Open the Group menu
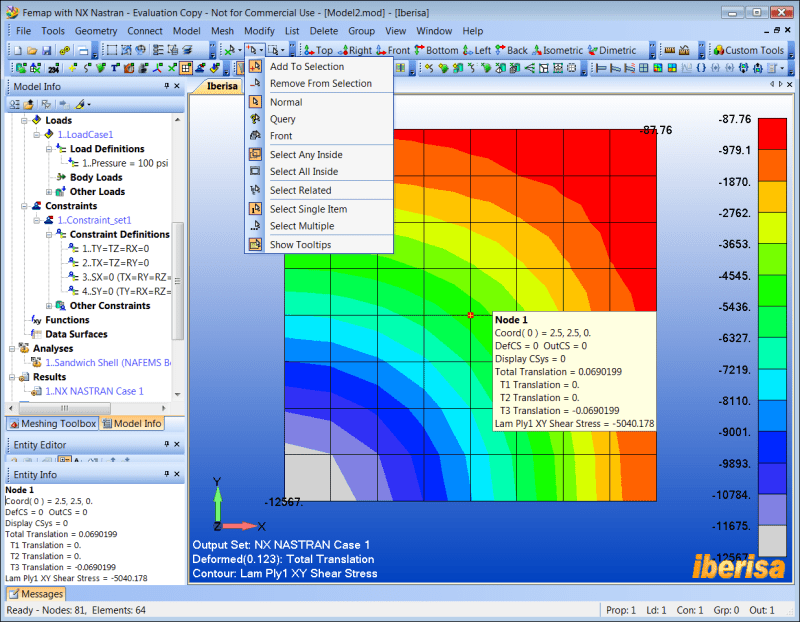800x622 pixels. 361,31
